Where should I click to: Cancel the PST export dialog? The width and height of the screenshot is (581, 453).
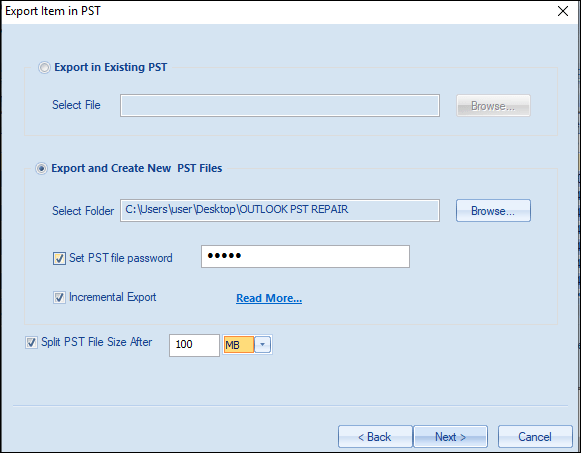(535, 437)
